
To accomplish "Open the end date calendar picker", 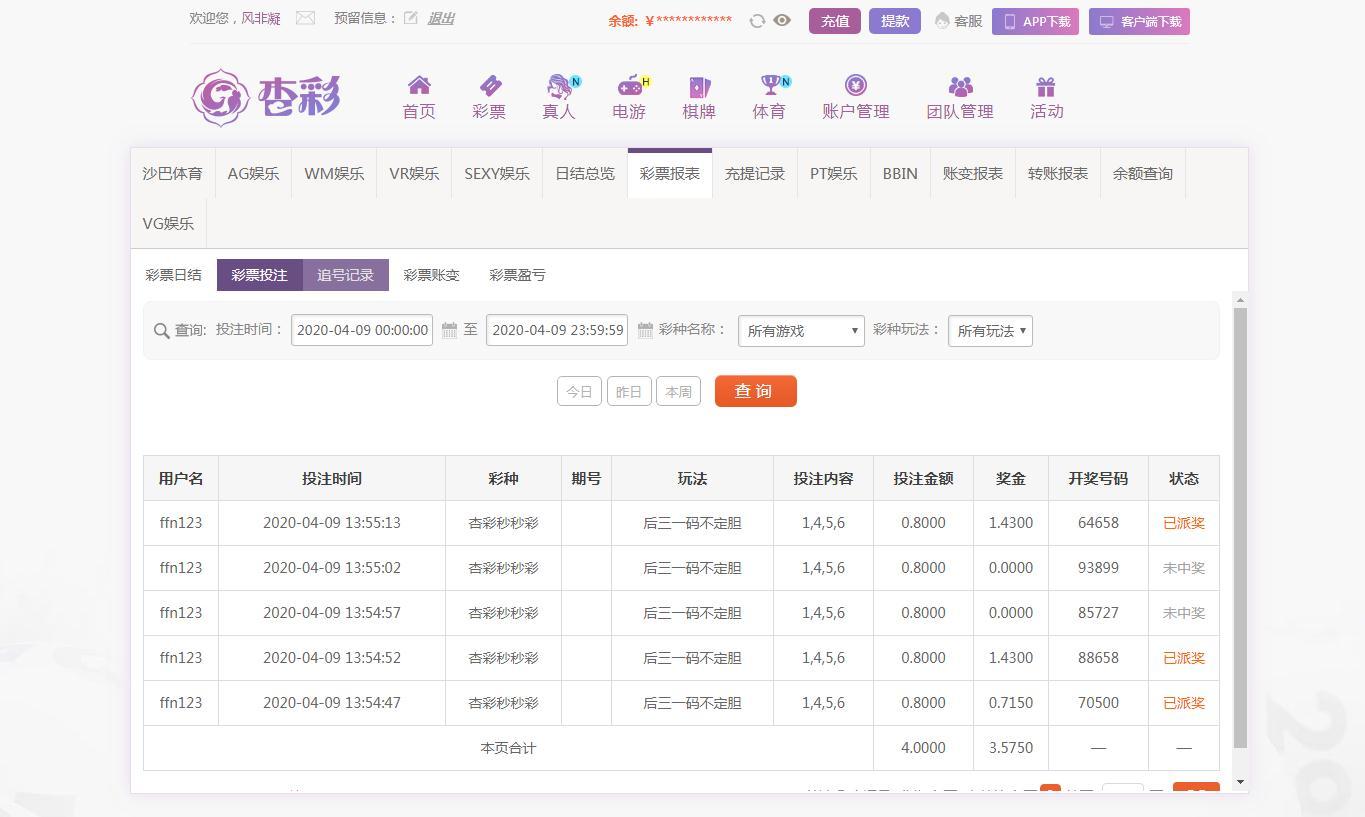I will pyautogui.click(x=645, y=330).
